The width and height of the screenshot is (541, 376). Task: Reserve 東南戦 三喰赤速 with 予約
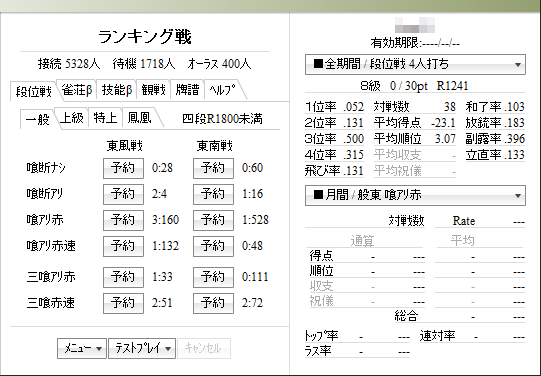point(213,303)
